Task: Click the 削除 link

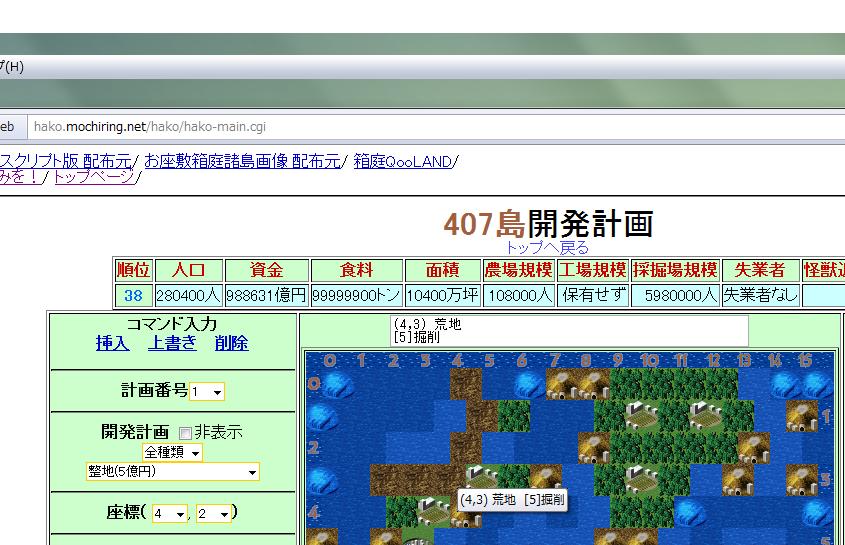Action: point(231,343)
